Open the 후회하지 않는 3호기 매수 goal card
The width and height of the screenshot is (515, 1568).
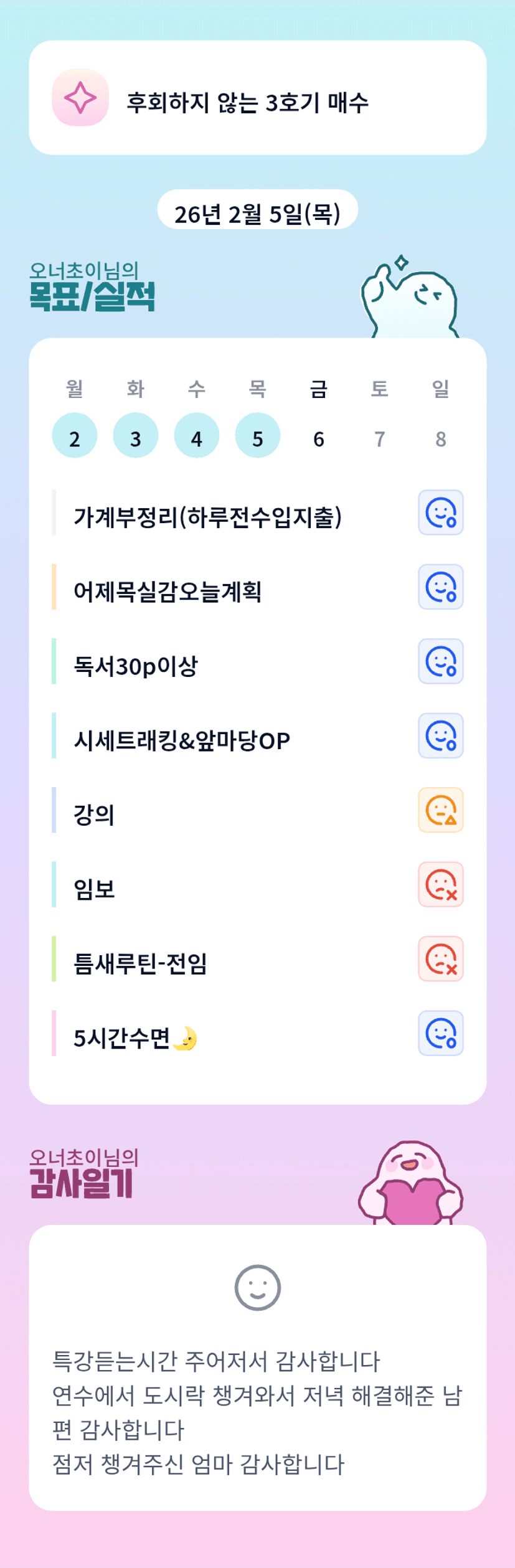click(x=257, y=98)
